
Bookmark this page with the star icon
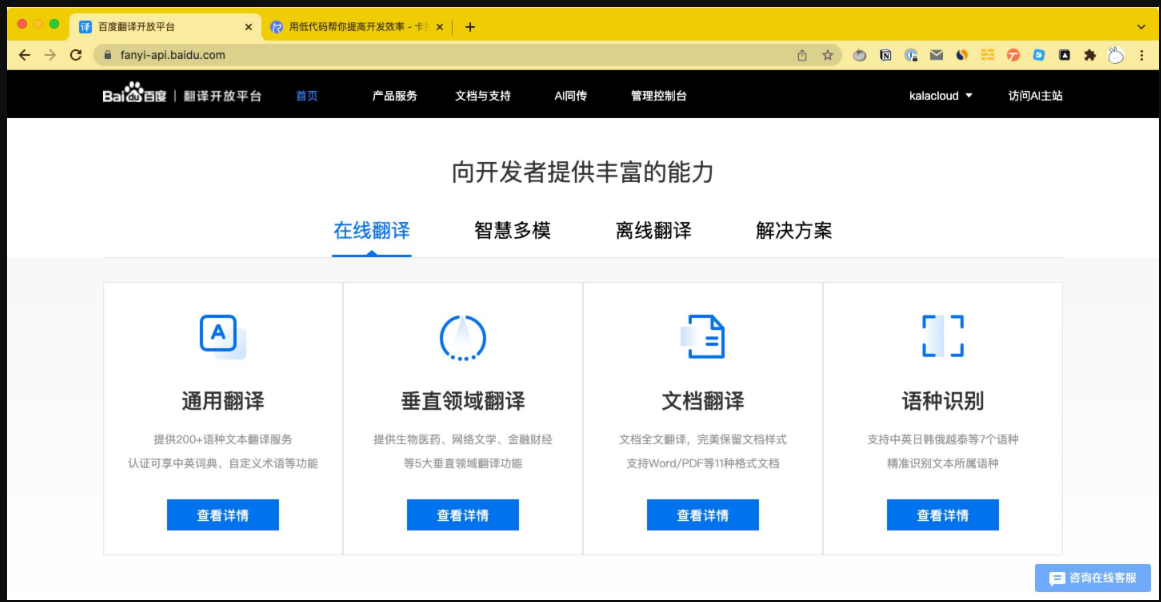click(828, 56)
